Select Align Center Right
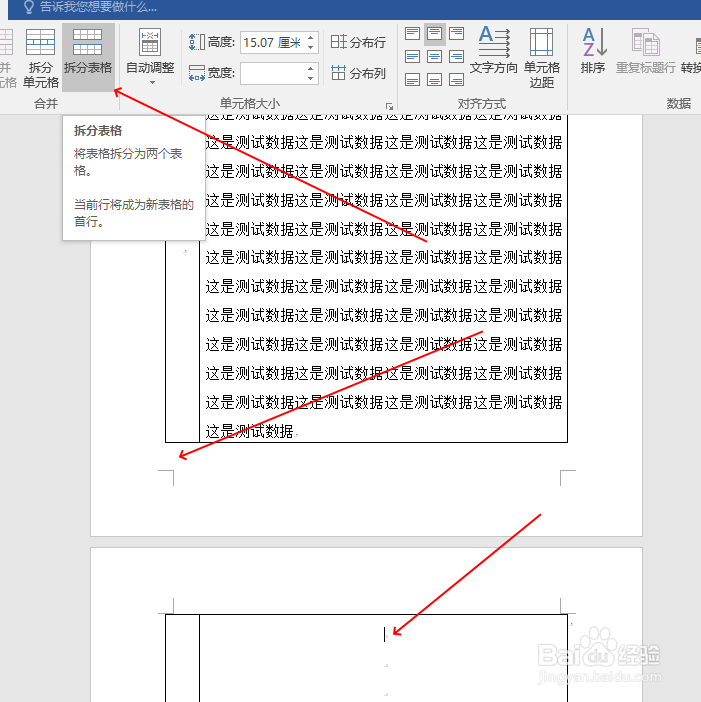This screenshot has width=701, height=702. pos(456,57)
